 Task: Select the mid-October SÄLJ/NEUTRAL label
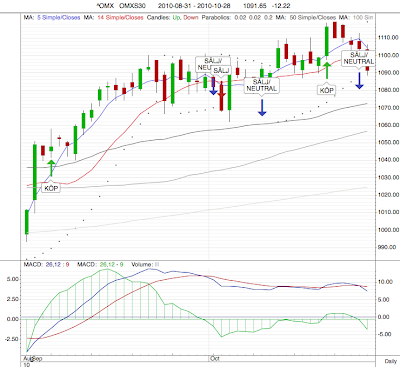(x=262, y=85)
